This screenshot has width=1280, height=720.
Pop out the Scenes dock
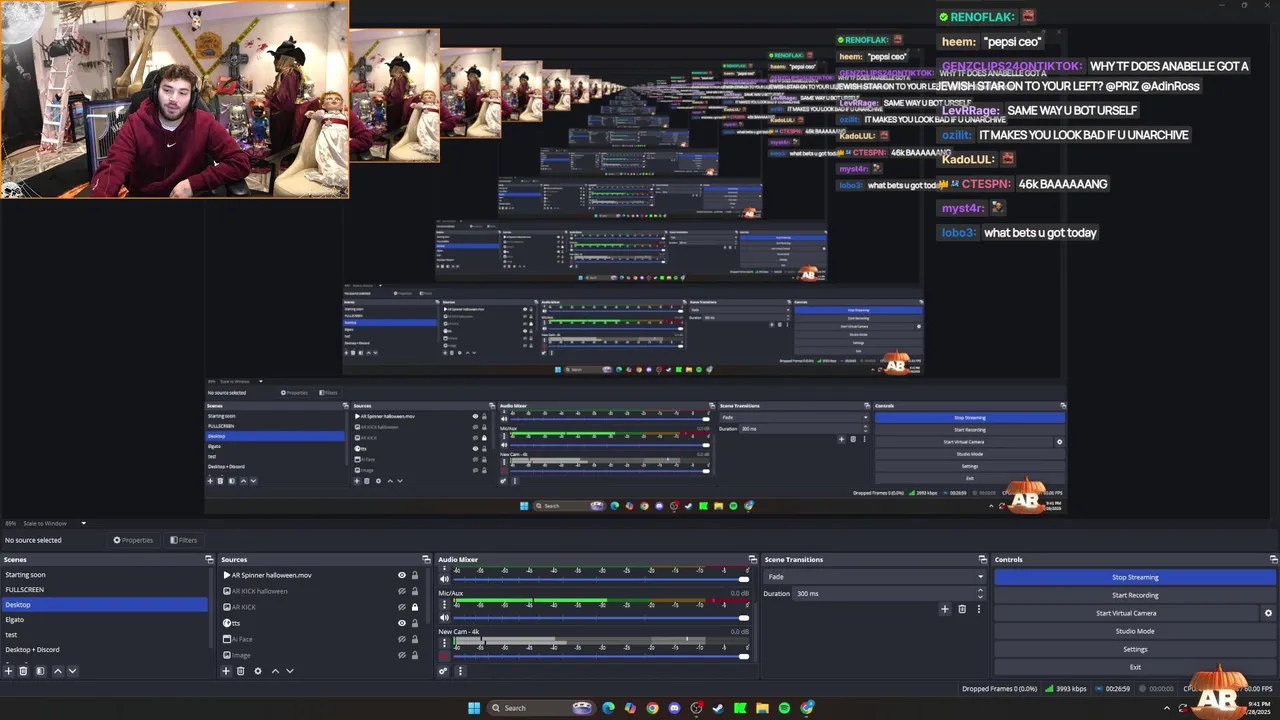(x=209, y=559)
